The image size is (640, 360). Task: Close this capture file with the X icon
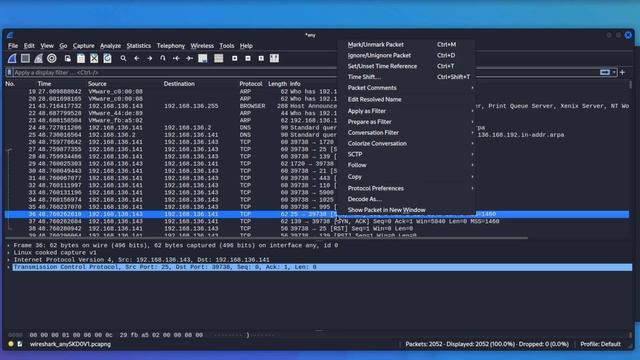(x=94, y=58)
